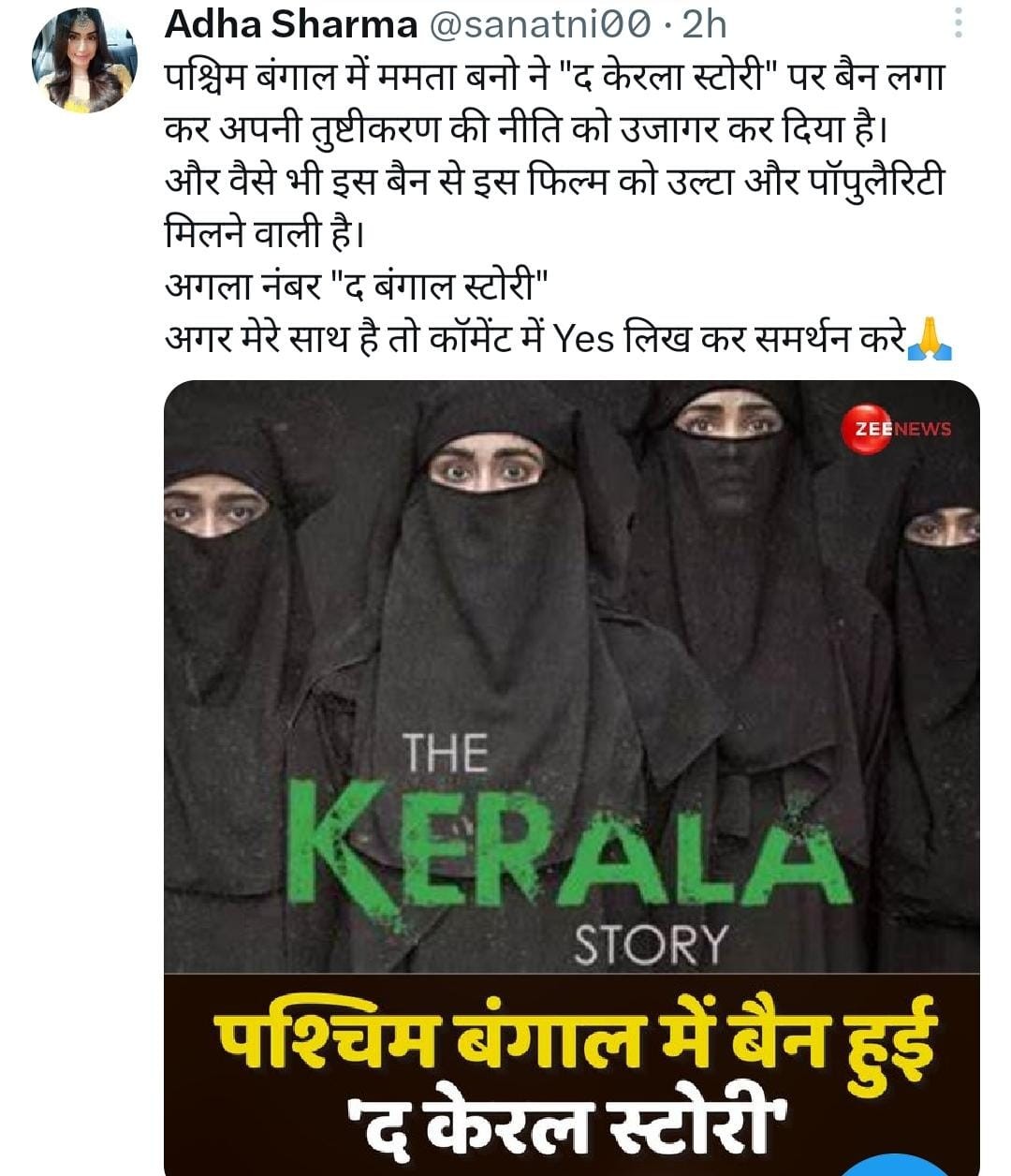
Task: Click the central veiled woman's eyes
Action: [487, 471]
